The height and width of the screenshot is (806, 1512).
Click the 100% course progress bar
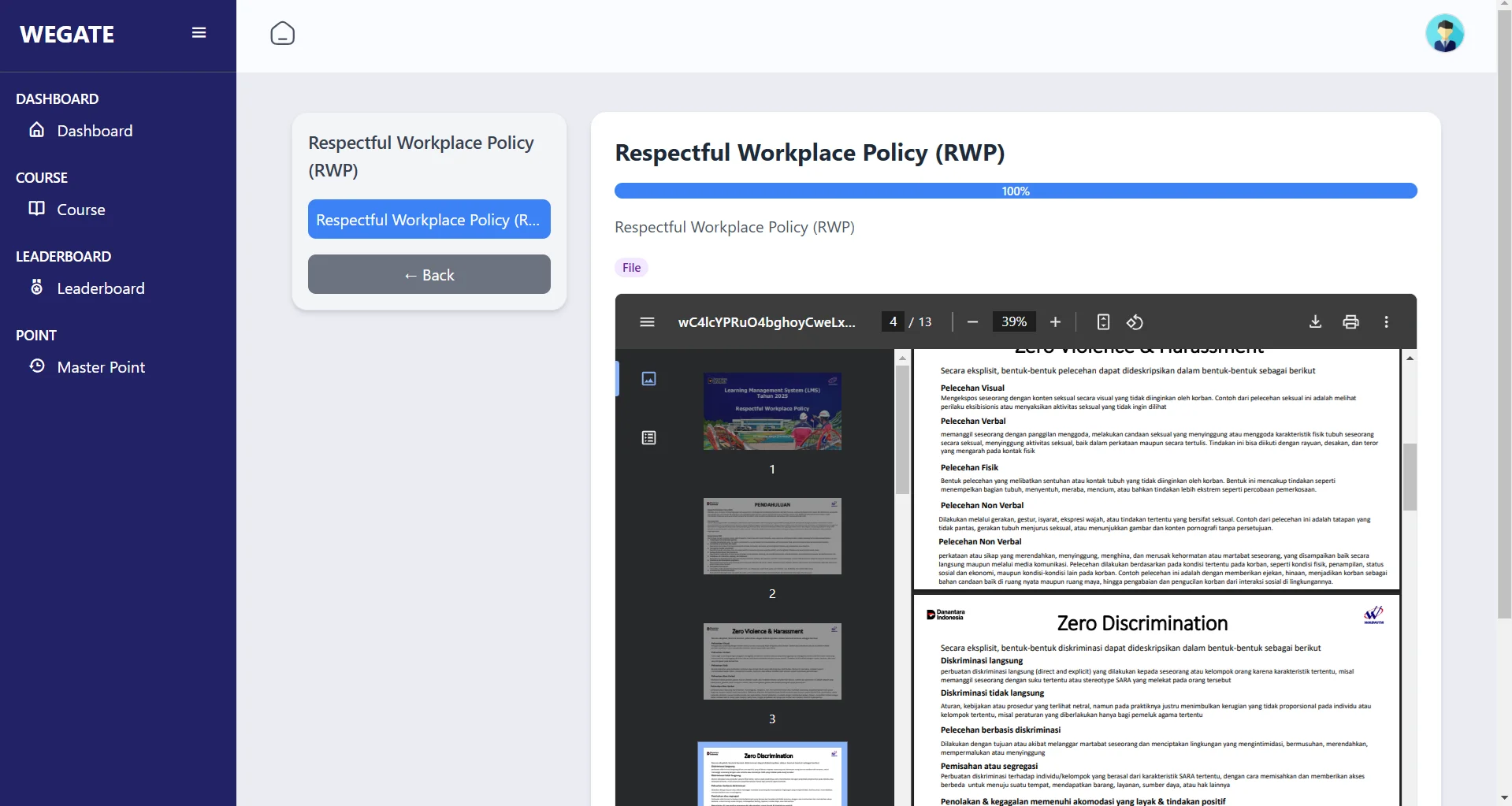tap(1015, 191)
